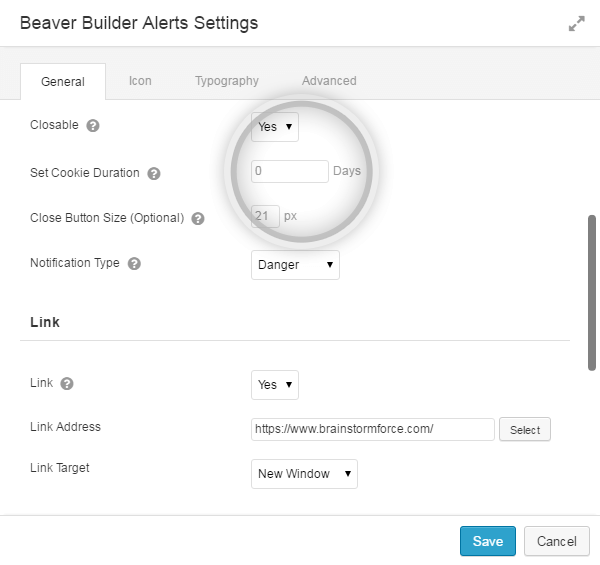
Task: Click the Cancel button
Action: pos(556,541)
